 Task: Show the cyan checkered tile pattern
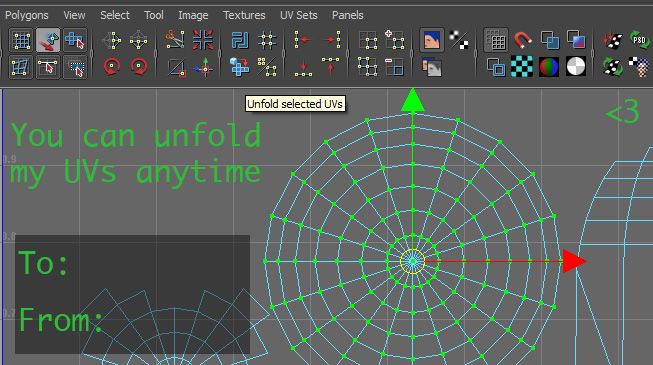pyautogui.click(x=522, y=67)
